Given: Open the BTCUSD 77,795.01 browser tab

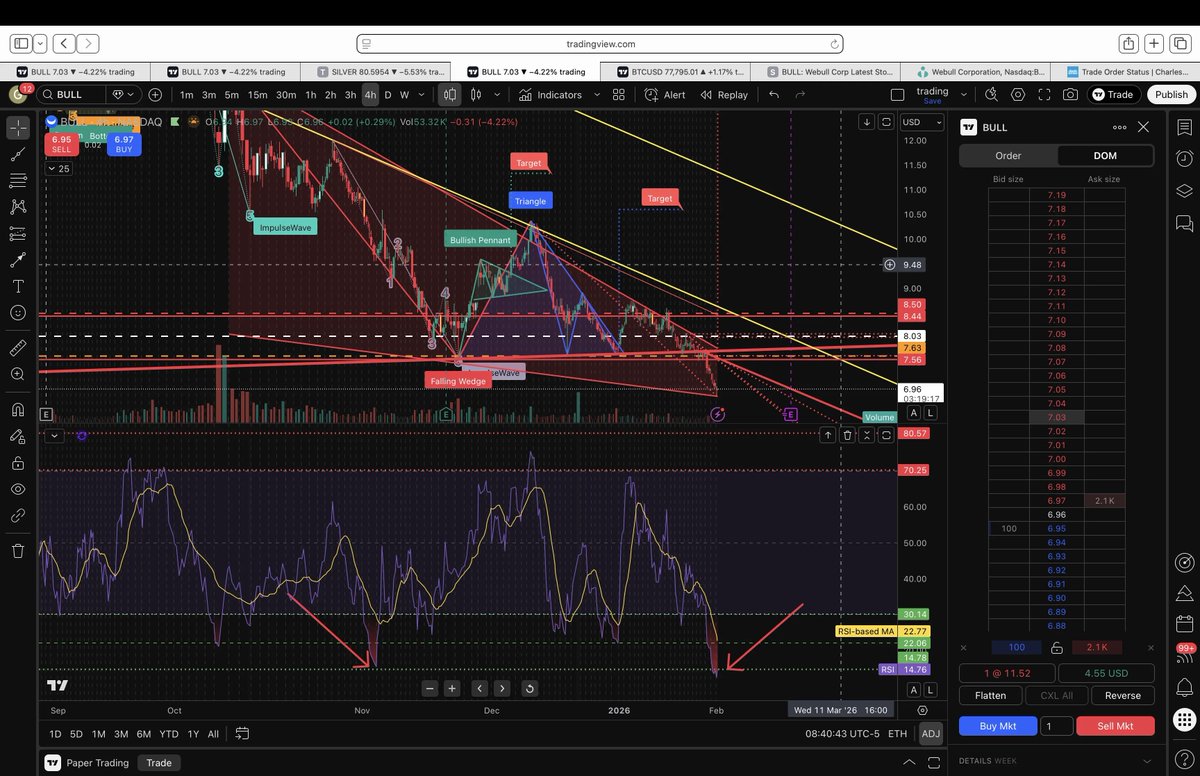Looking at the screenshot, I should (676, 72).
